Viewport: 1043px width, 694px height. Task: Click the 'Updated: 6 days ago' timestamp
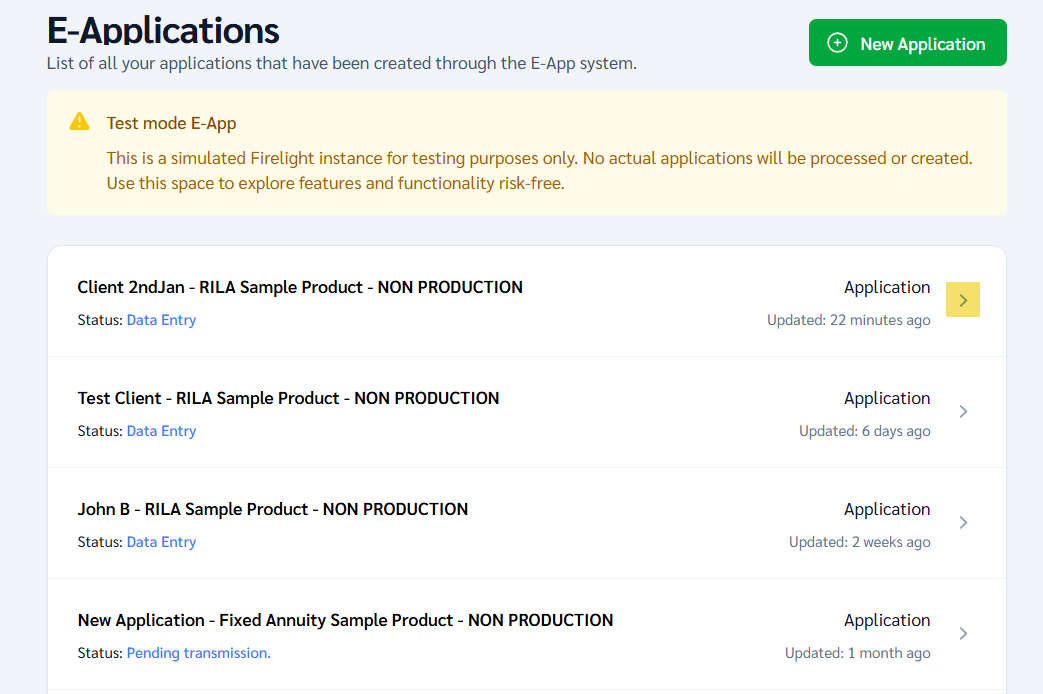tap(864, 431)
